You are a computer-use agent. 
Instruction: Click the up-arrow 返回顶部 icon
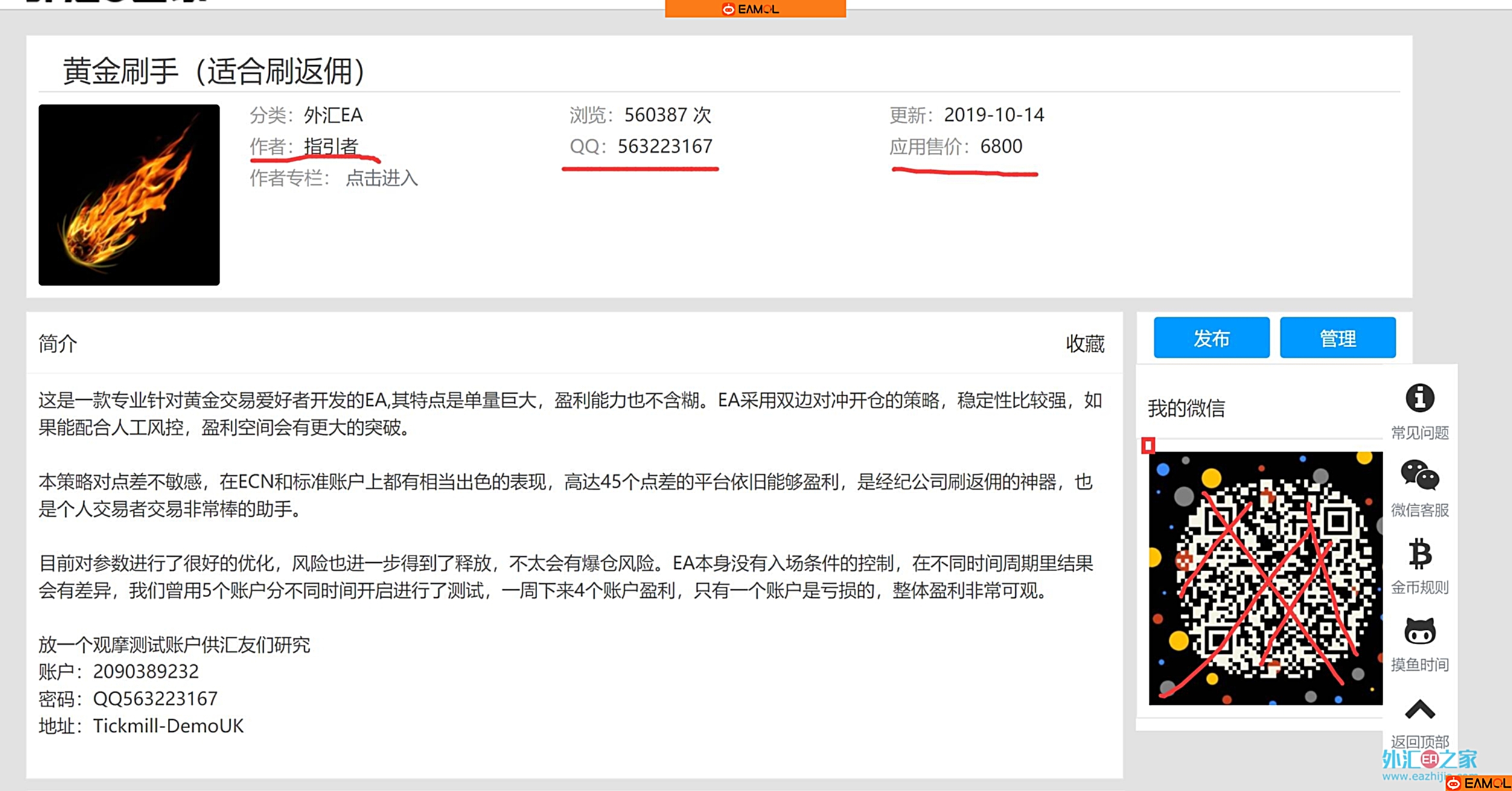pyautogui.click(x=1418, y=711)
